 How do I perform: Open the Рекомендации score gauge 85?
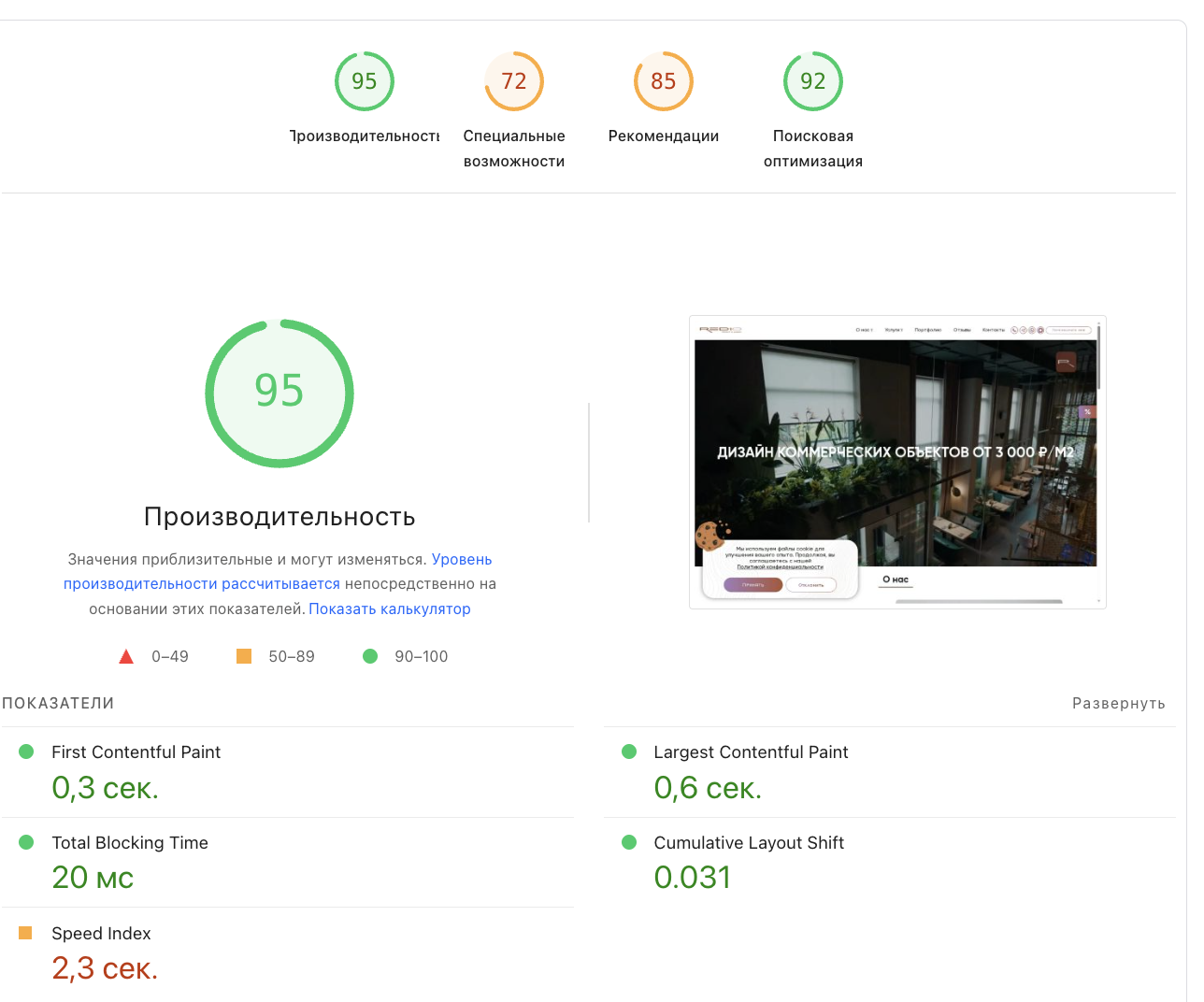[x=664, y=81]
